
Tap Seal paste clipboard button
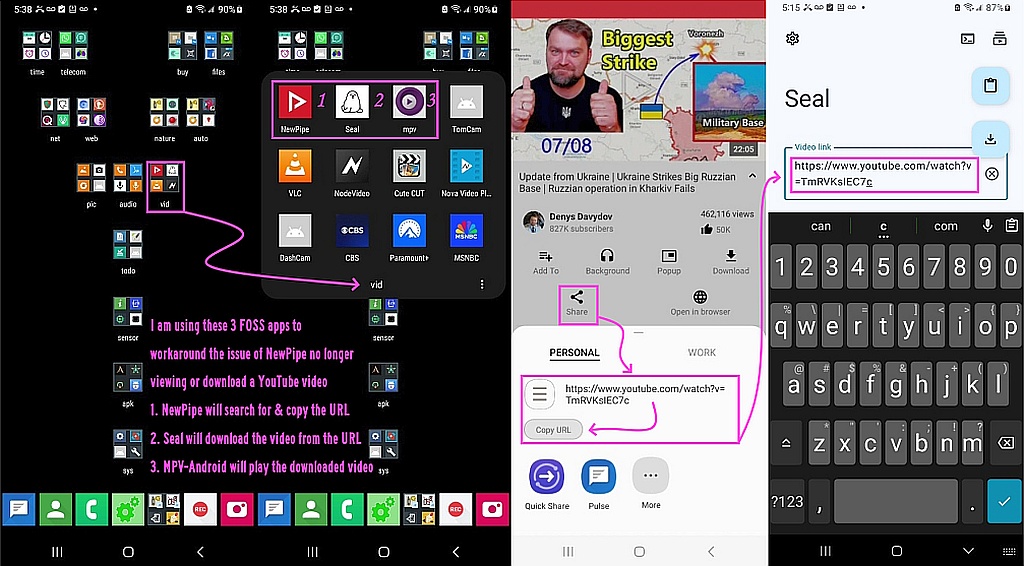(x=990, y=86)
